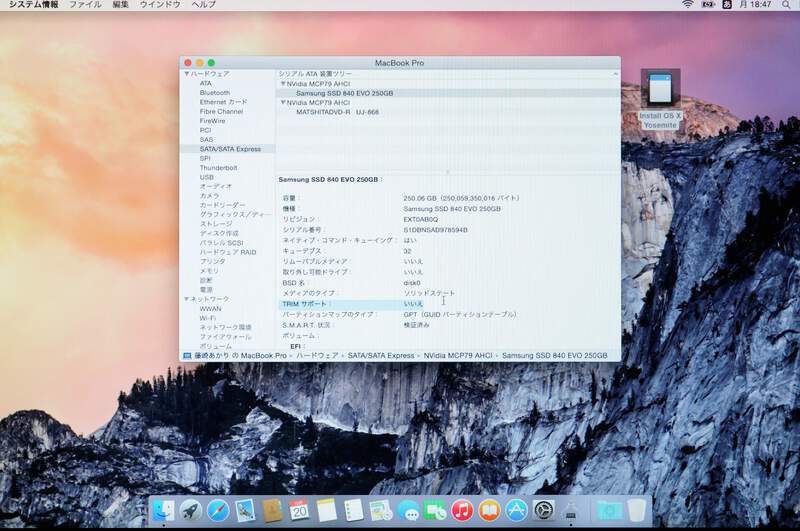The image size is (800, 531).
Task: Open Calendar icon showing 20
Action: (299, 510)
